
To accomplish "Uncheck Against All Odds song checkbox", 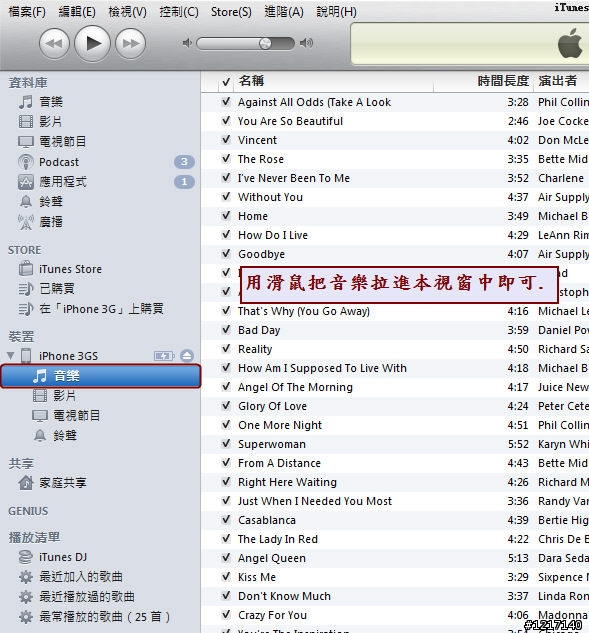I will click(x=226, y=102).
